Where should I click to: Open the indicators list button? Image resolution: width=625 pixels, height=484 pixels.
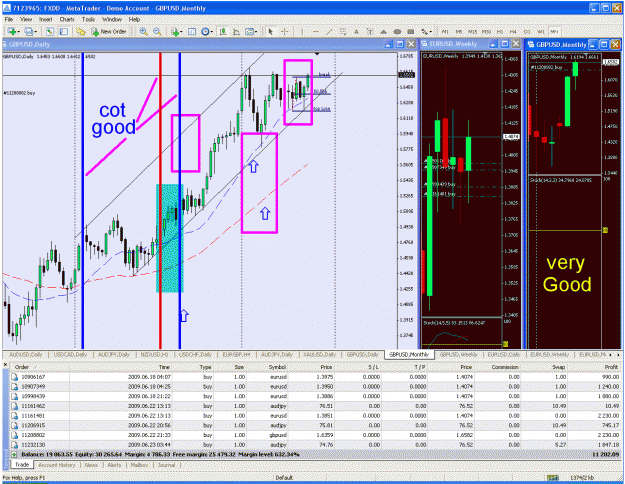pyautogui.click(x=174, y=31)
